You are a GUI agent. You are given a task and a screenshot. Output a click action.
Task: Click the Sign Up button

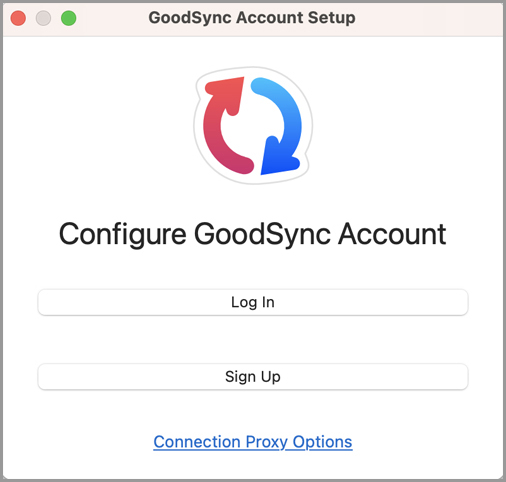253,377
